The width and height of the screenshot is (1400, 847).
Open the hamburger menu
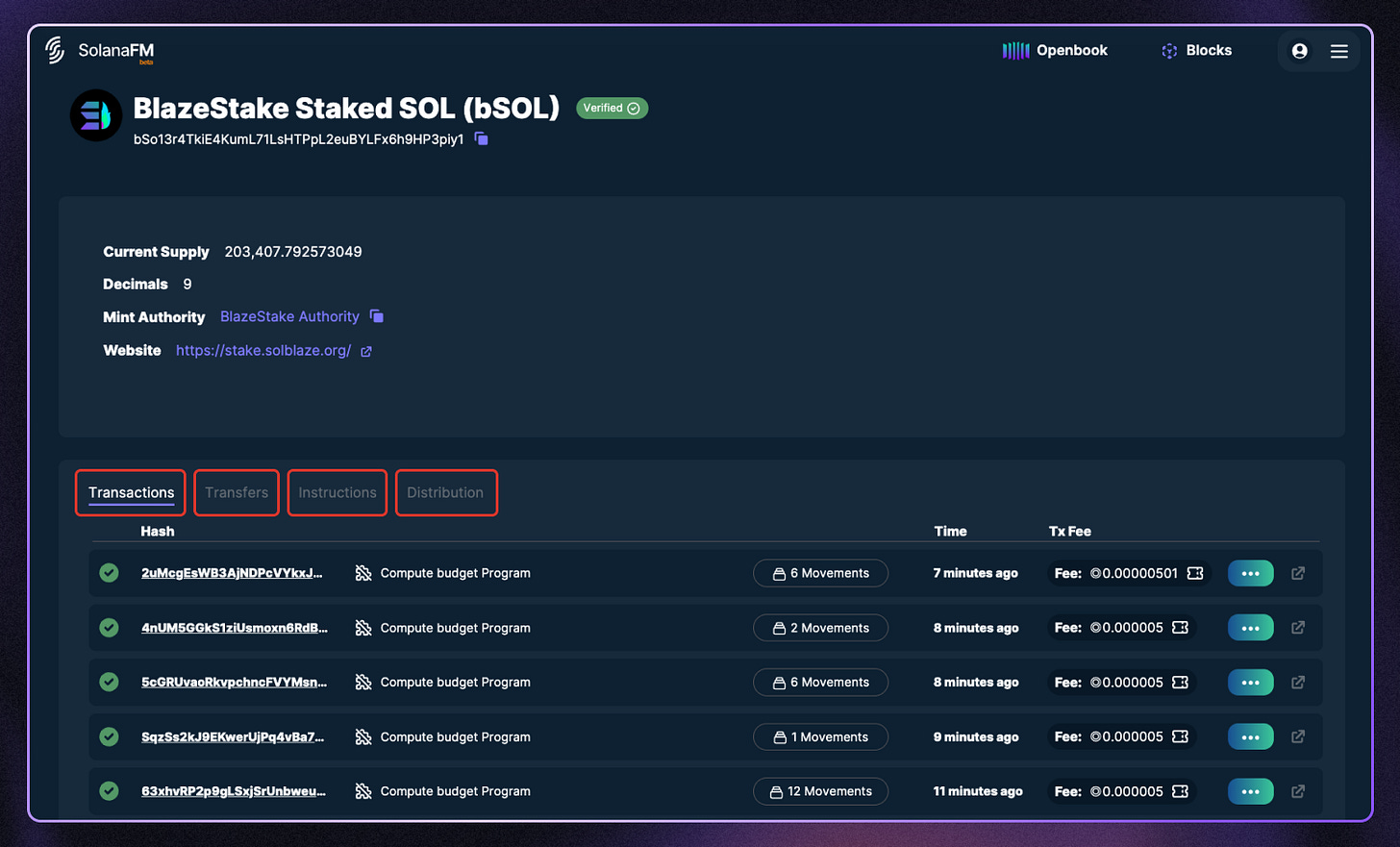pos(1338,51)
